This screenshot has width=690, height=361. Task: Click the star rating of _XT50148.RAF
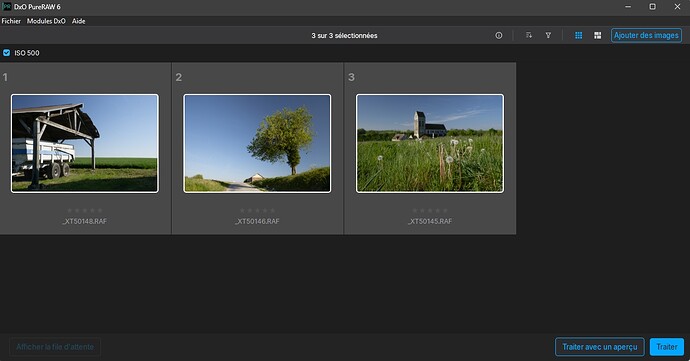click(x=84, y=210)
